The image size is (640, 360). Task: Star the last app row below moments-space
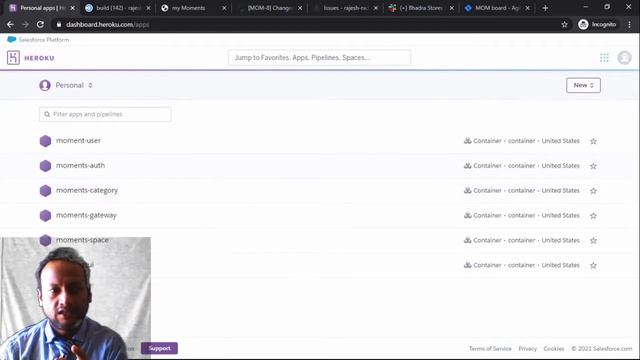tap(593, 266)
